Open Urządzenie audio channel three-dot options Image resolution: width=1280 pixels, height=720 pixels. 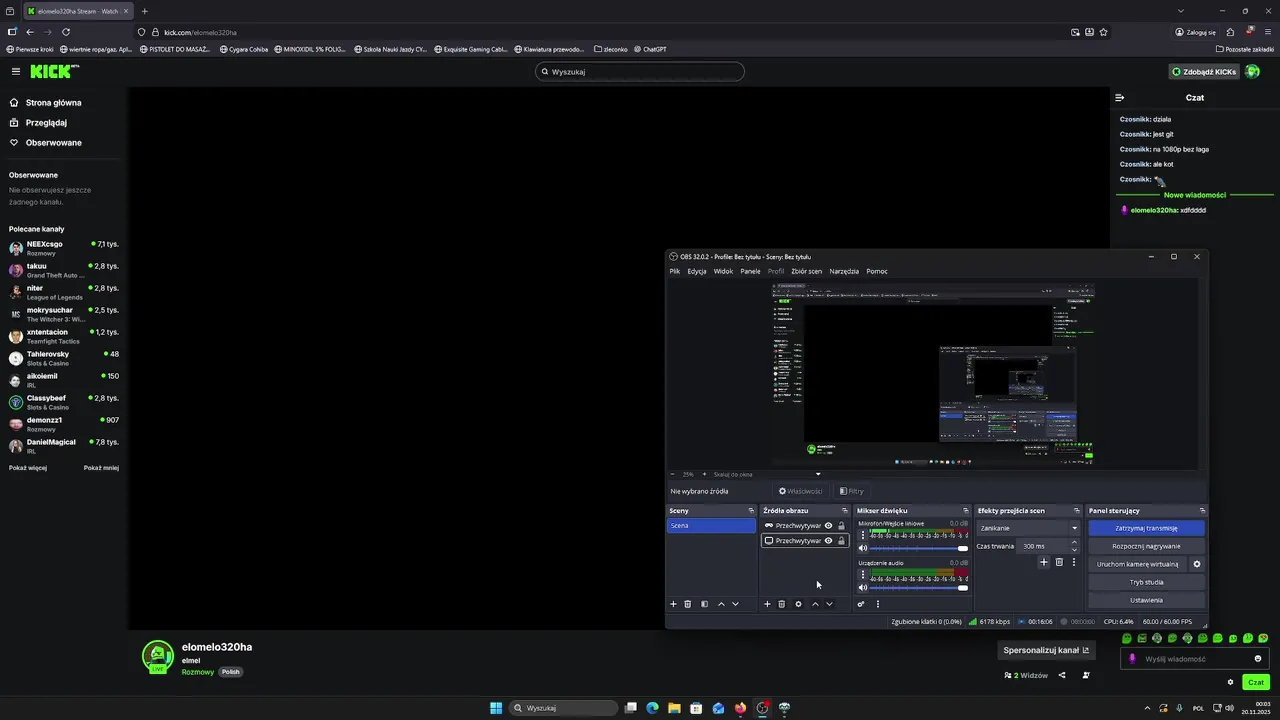pos(863,575)
